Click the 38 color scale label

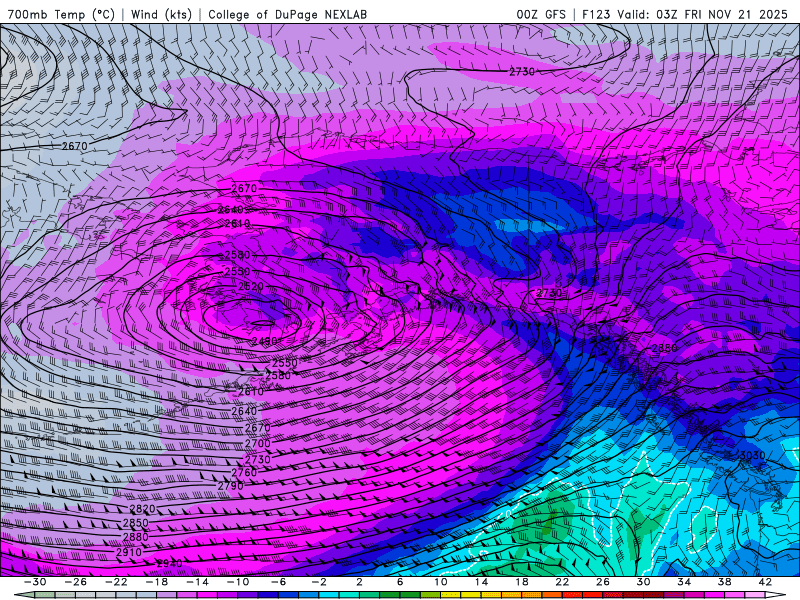724,582
